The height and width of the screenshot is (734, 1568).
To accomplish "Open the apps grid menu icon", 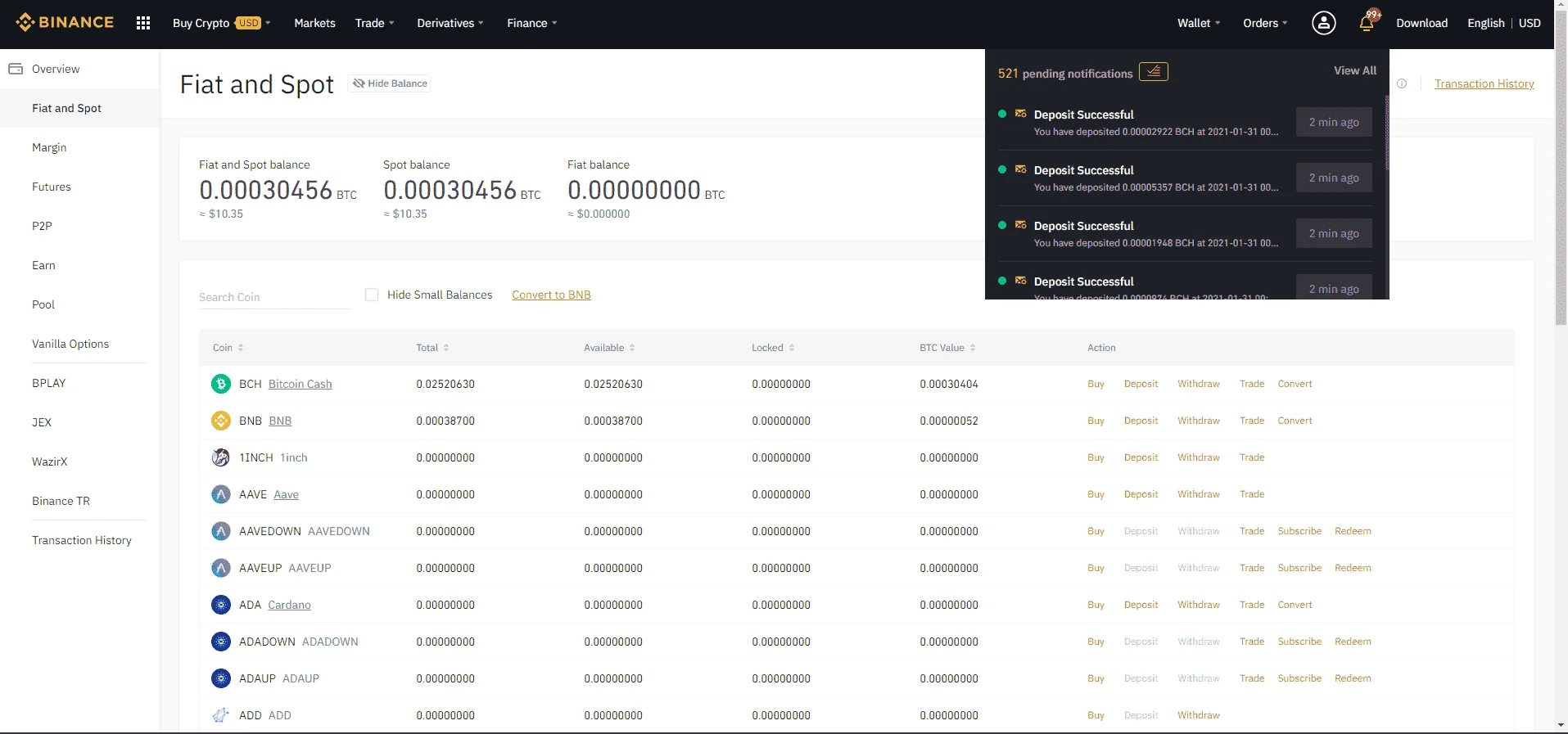I will [x=143, y=23].
